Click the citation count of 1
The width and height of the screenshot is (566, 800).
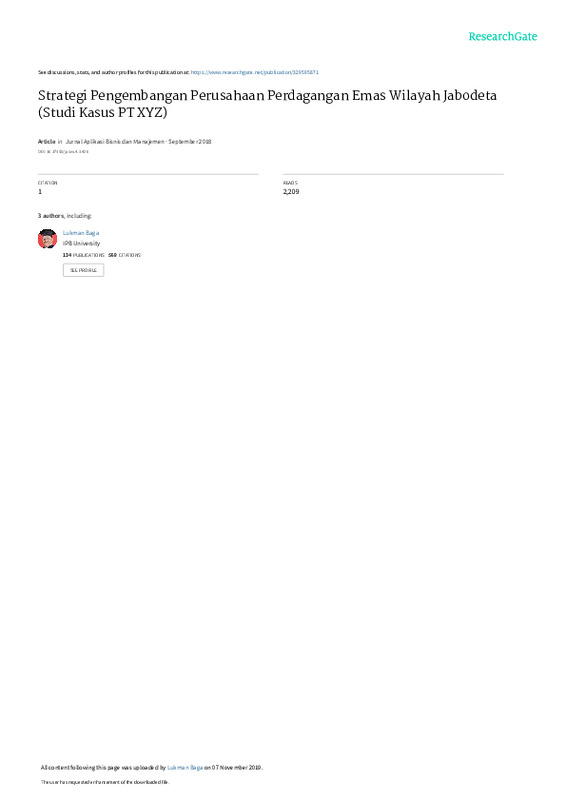[x=40, y=192]
